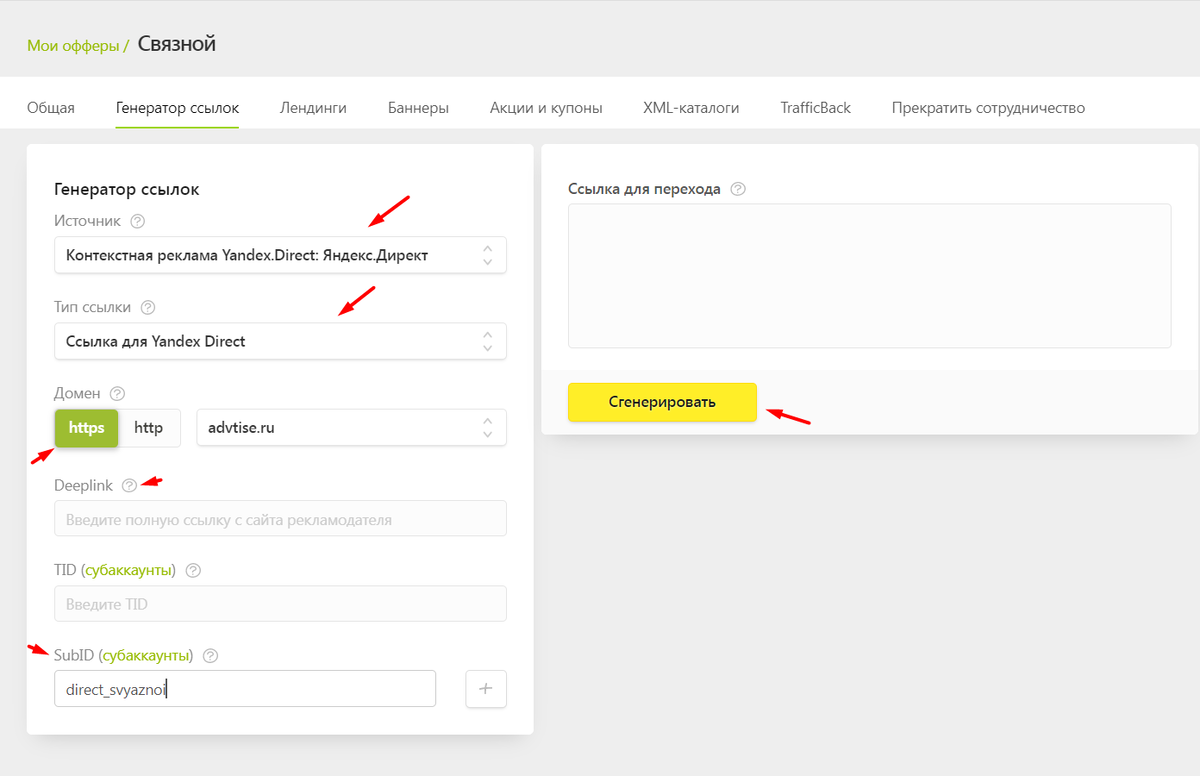Screen dimensions: 1200x776
Task: Go to XML-каталоги tab
Action: click(691, 108)
